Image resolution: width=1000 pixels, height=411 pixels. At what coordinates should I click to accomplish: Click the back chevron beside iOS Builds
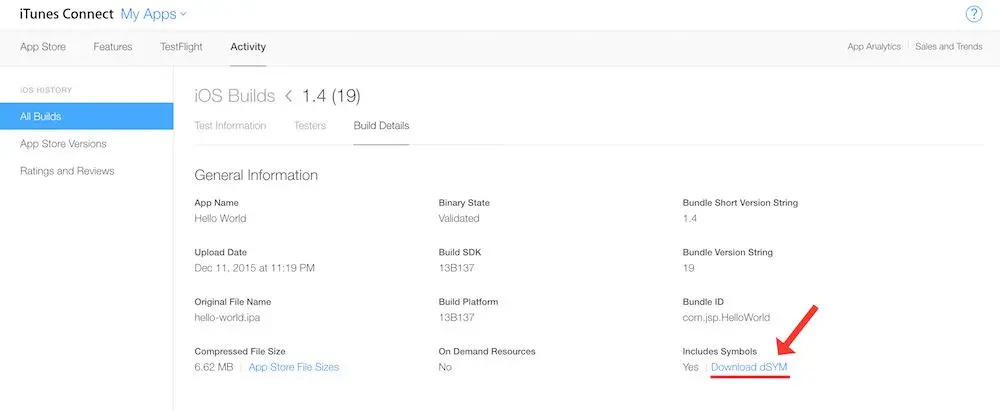pos(288,96)
